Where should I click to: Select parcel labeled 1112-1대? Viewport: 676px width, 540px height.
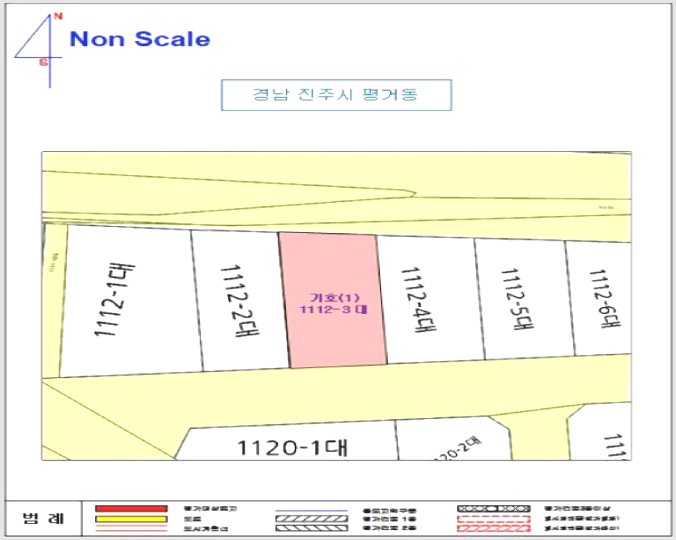(129, 300)
